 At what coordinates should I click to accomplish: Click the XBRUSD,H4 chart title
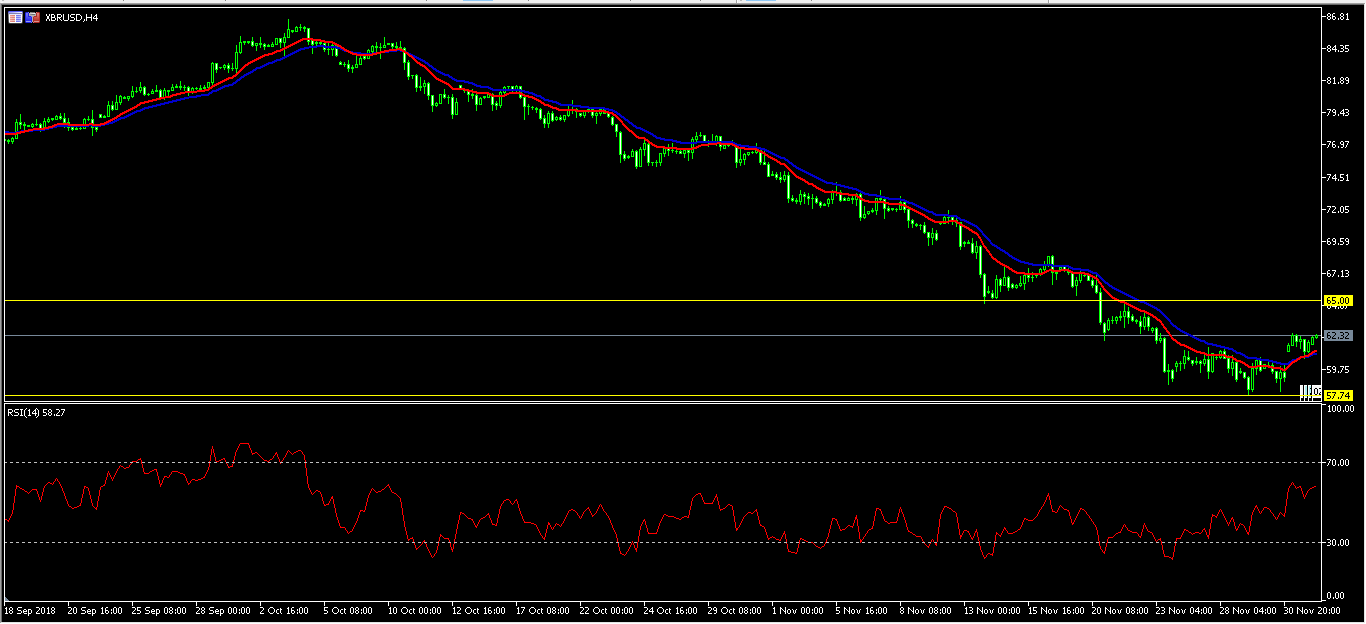[71, 17]
